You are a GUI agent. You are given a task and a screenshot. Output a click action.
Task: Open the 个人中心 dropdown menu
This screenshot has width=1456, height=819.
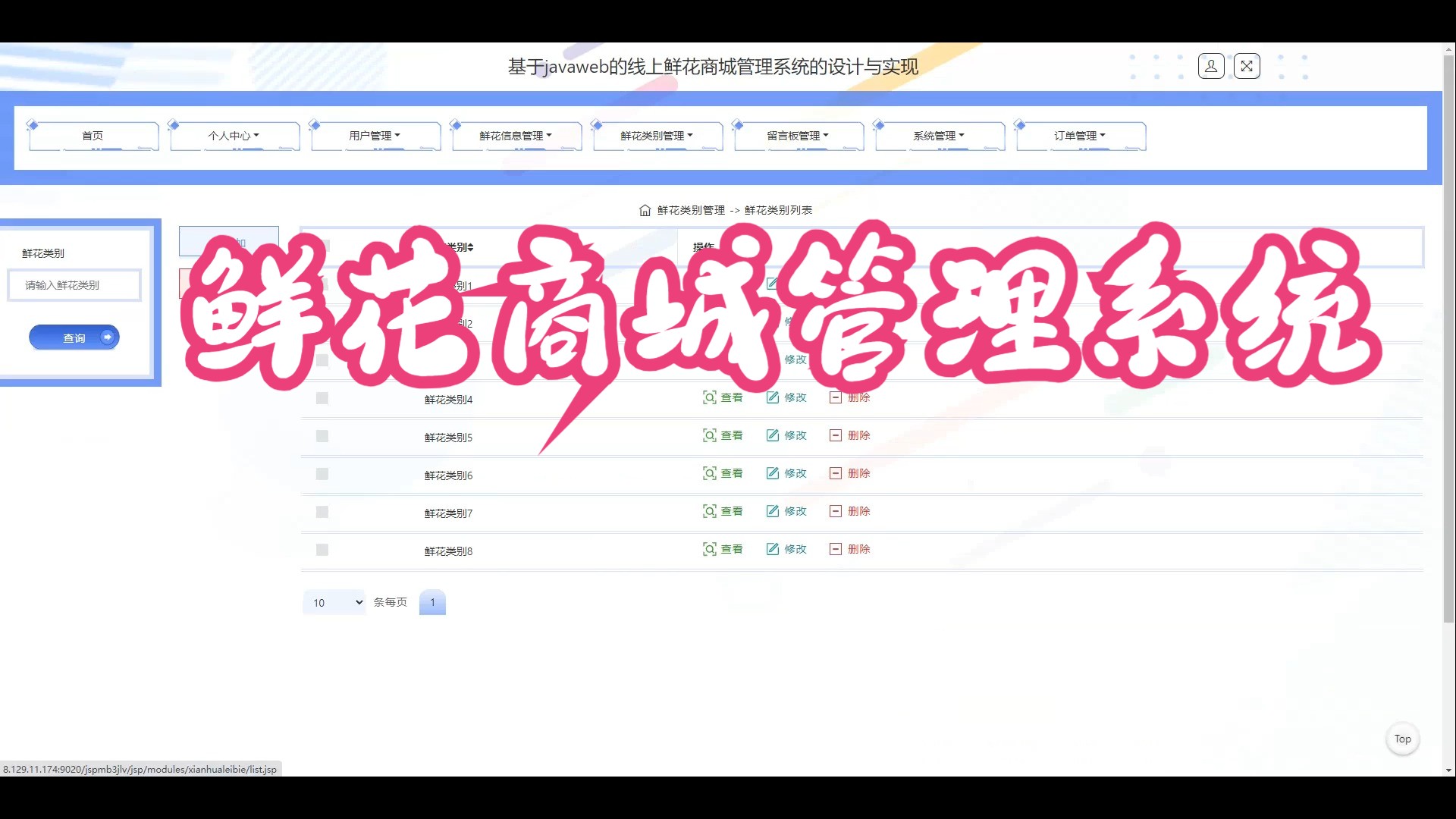click(x=234, y=136)
